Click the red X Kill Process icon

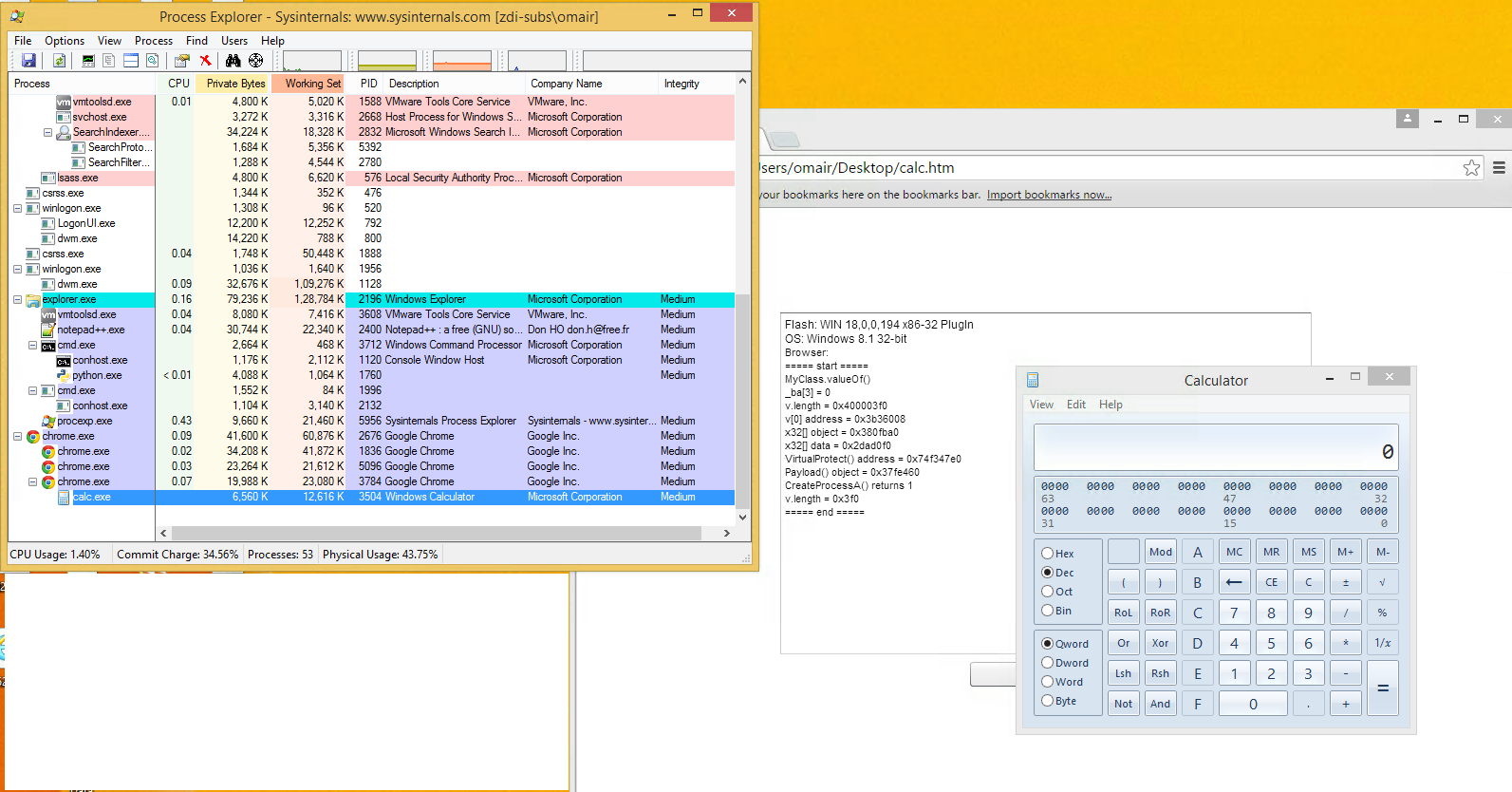tap(205, 61)
